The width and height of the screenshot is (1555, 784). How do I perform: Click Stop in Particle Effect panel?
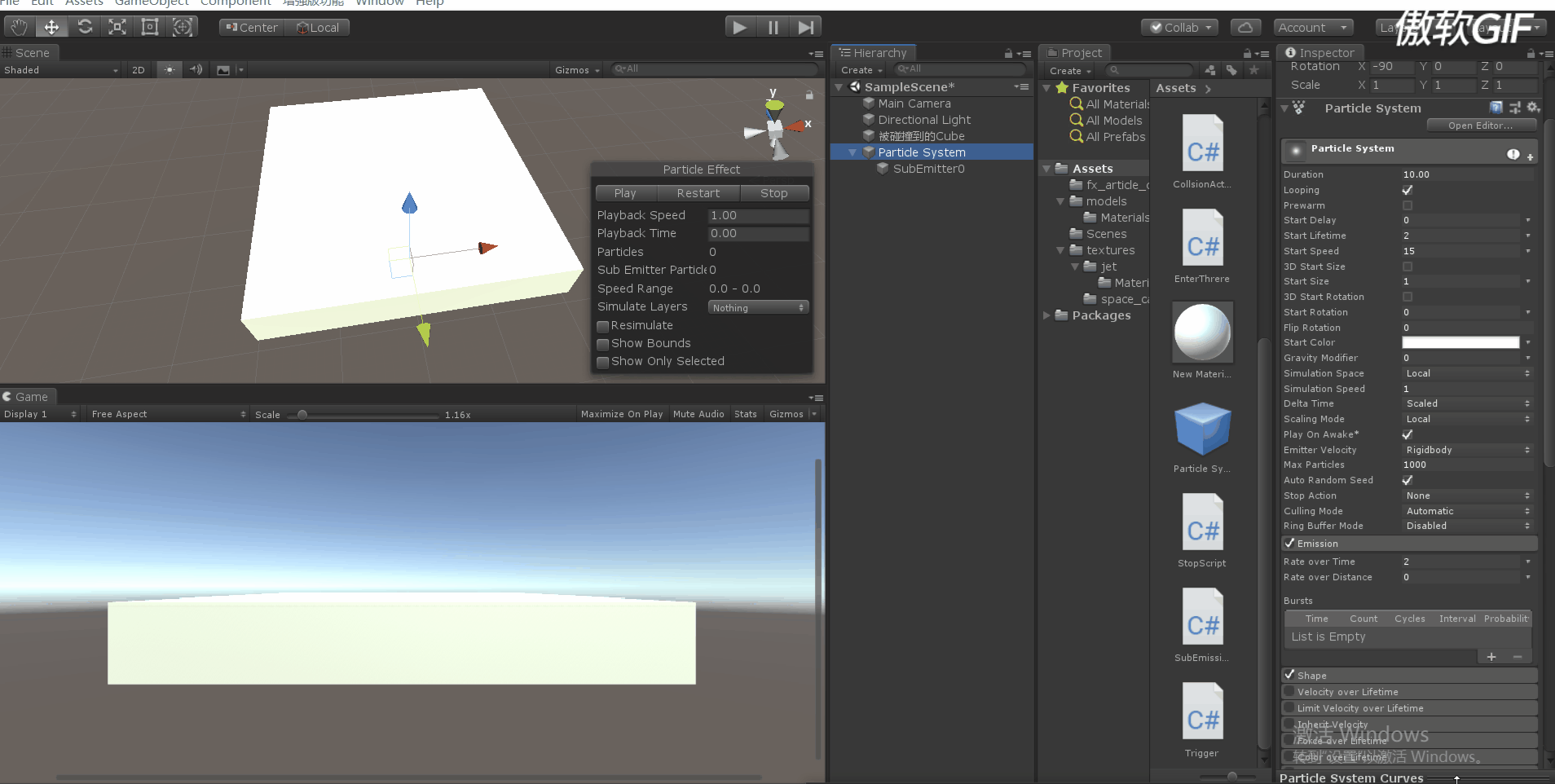(x=774, y=193)
